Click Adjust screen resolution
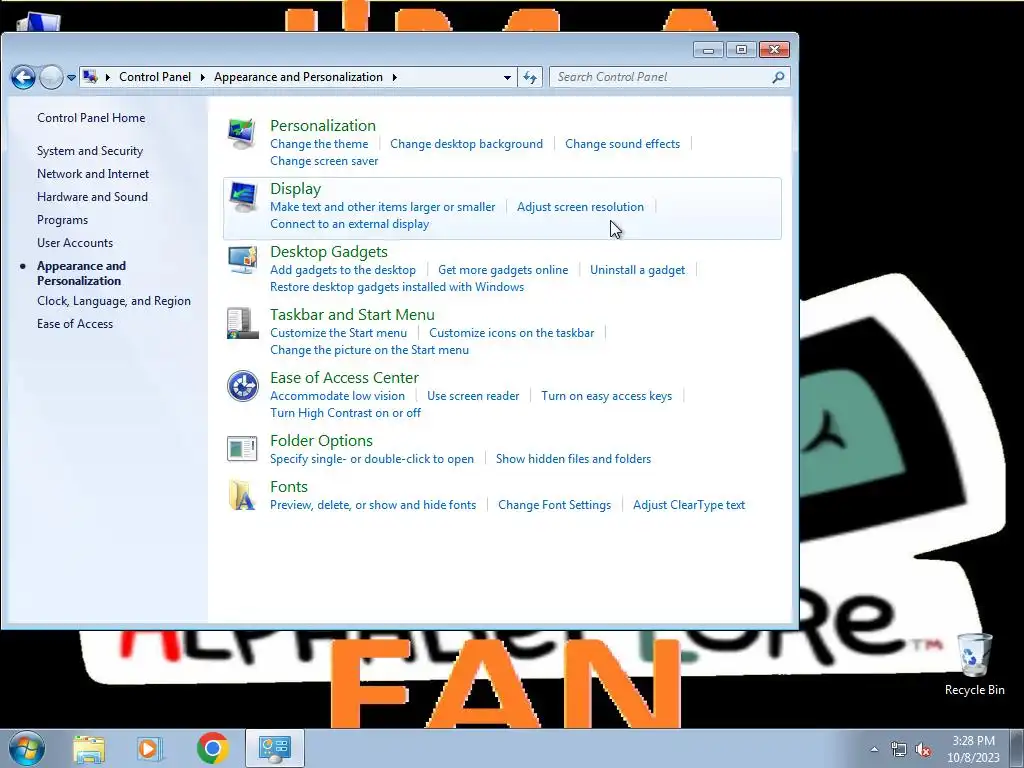The height and width of the screenshot is (768, 1024). (581, 207)
